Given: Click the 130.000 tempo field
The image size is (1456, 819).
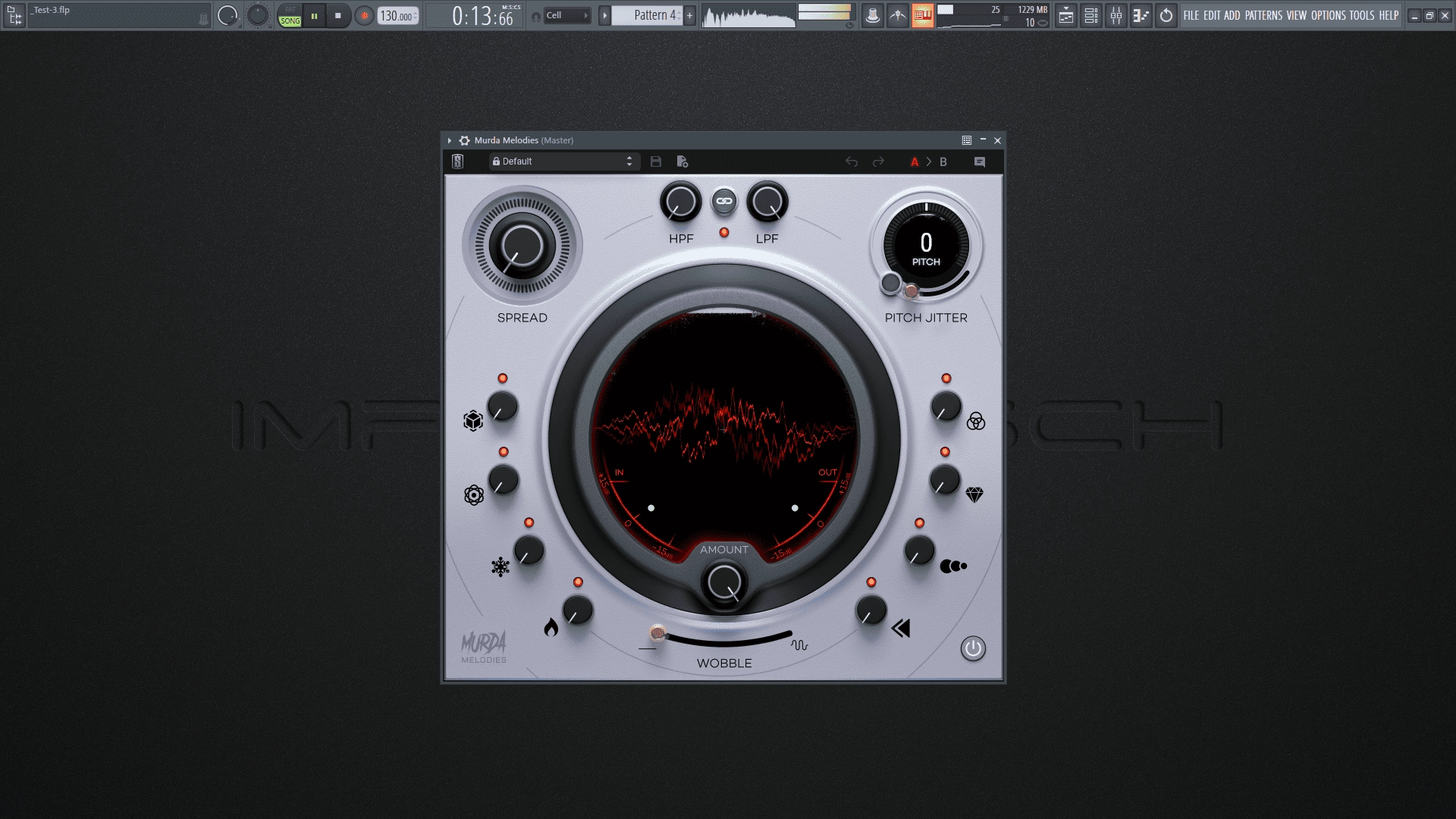Looking at the screenshot, I should pyautogui.click(x=398, y=16).
